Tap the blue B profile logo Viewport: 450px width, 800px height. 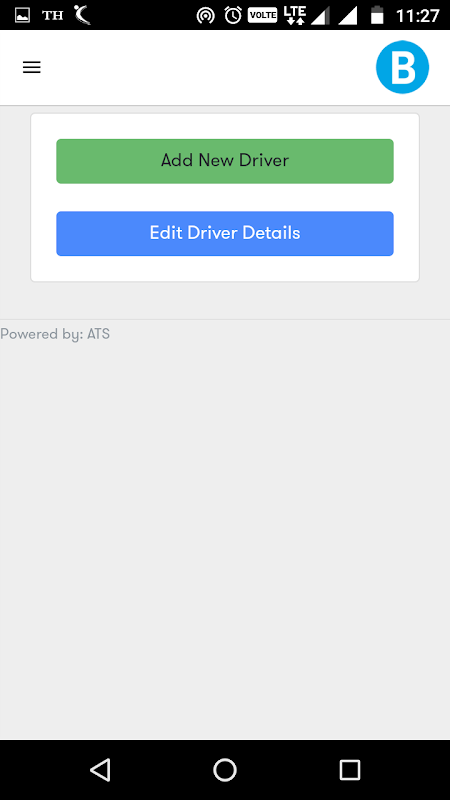click(403, 67)
